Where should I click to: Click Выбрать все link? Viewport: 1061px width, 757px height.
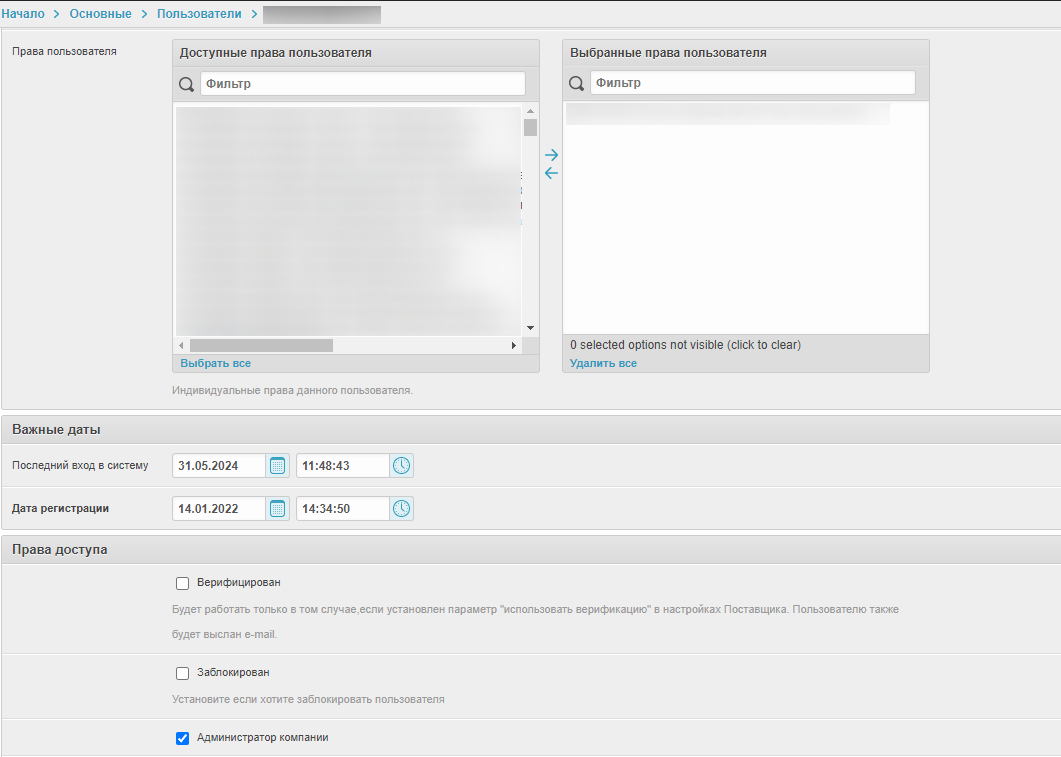215,363
